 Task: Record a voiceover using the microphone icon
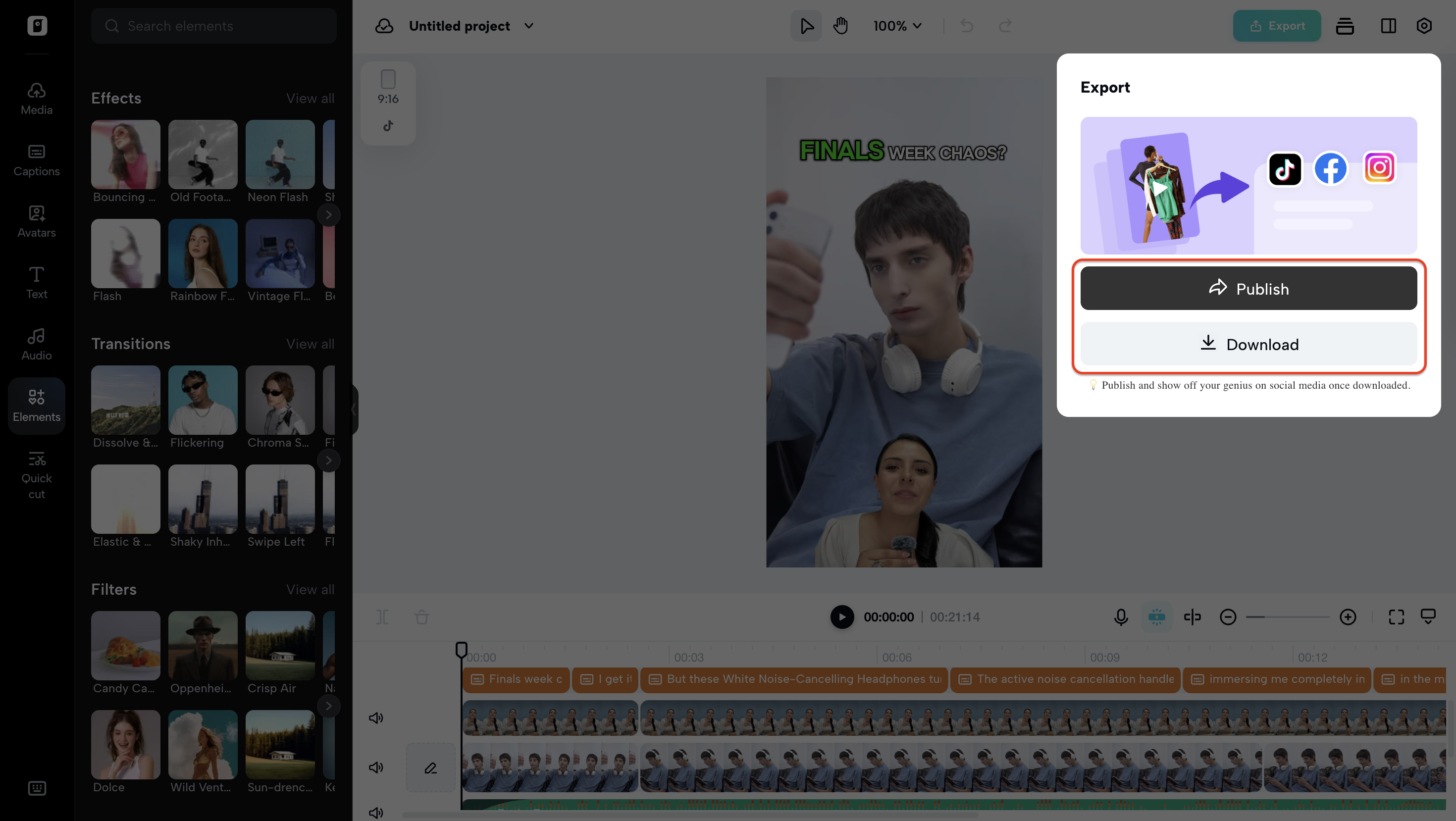coord(1121,617)
